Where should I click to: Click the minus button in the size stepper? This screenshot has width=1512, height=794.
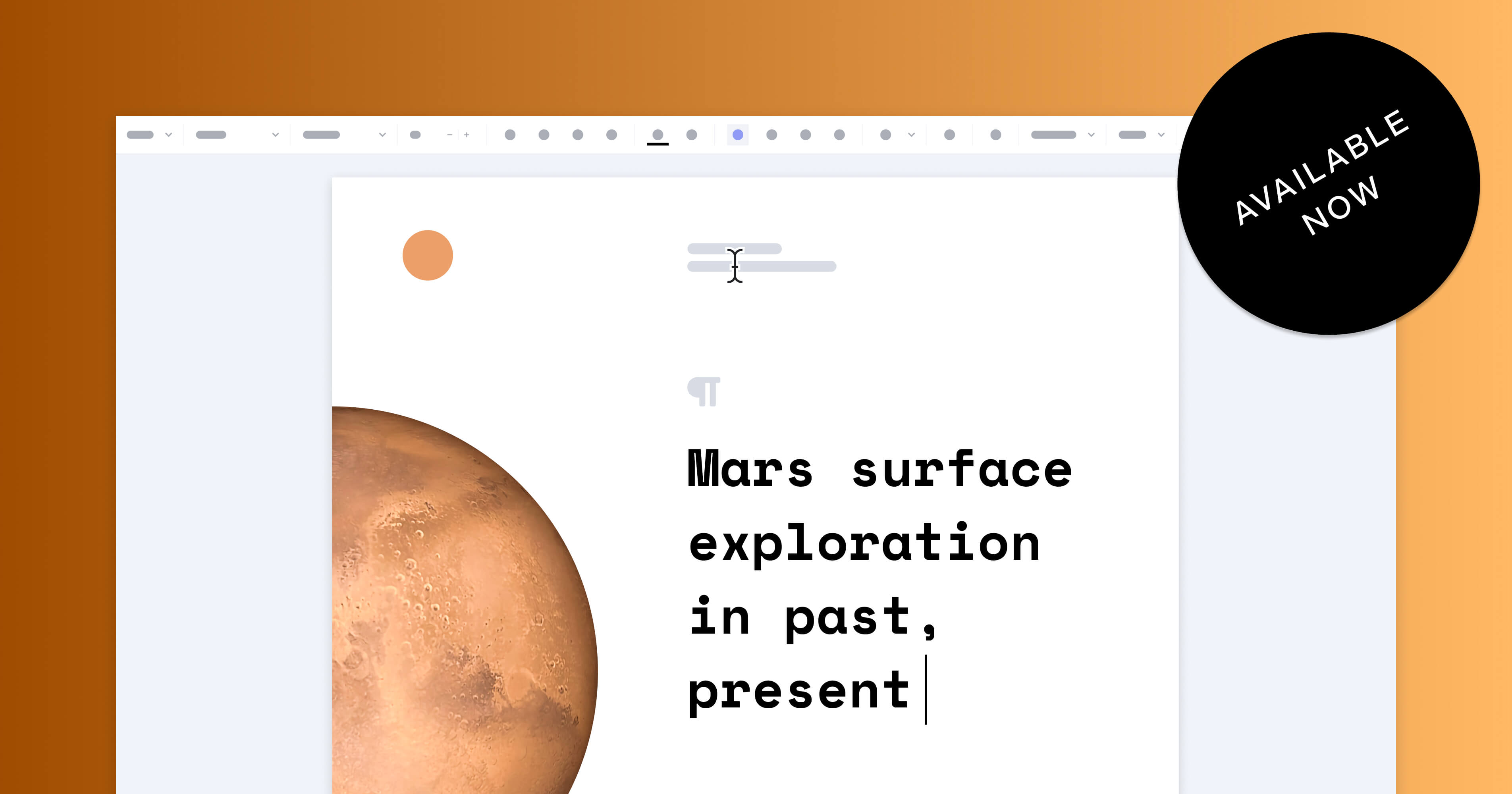click(x=449, y=135)
